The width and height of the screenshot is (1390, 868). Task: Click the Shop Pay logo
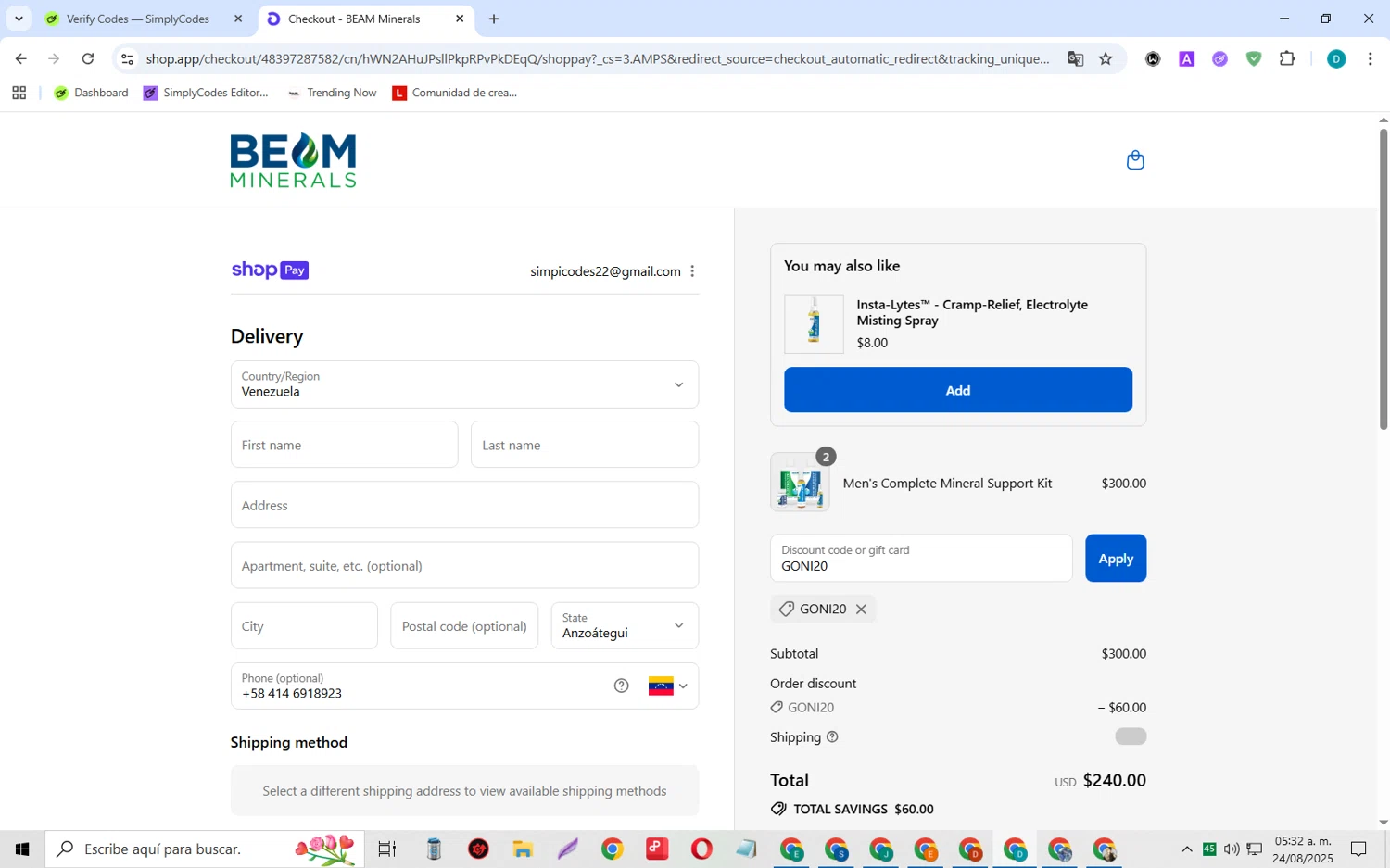270,270
